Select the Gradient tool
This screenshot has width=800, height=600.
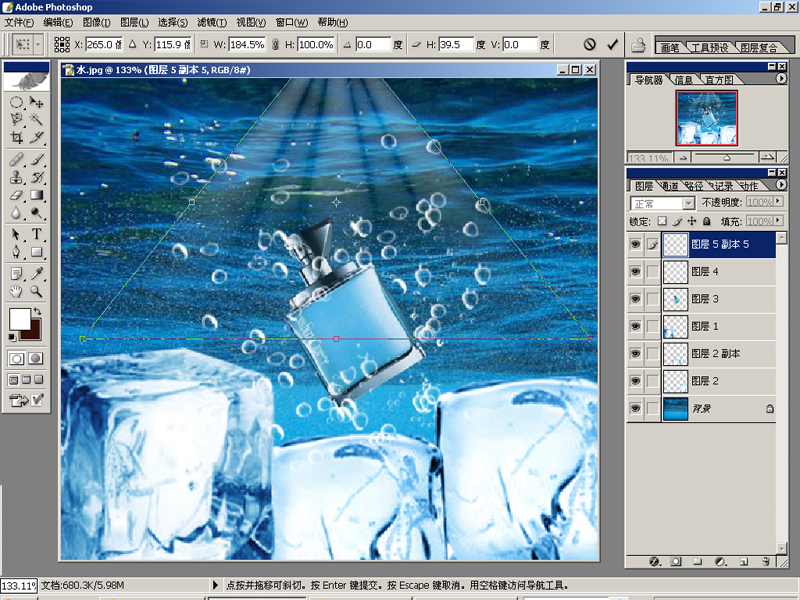tap(36, 195)
